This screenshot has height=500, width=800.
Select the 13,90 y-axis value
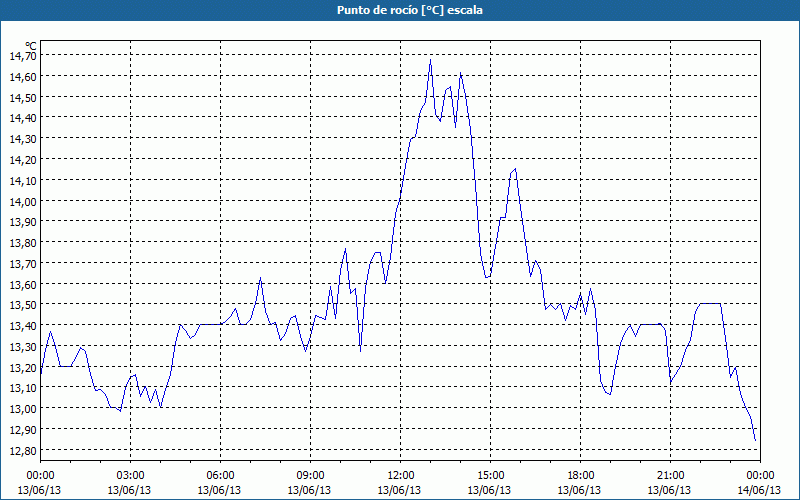(23, 222)
